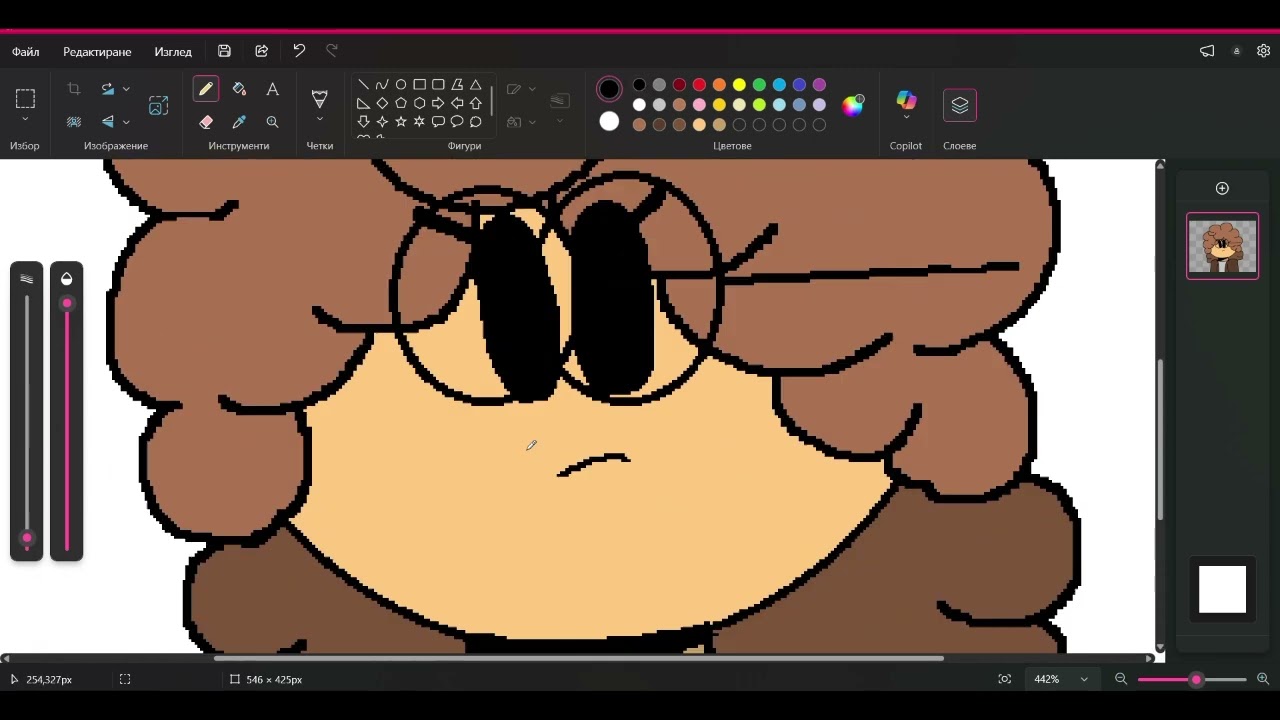This screenshot has width=1280, height=720.
Task: Open Paint settings gear
Action: (1263, 51)
